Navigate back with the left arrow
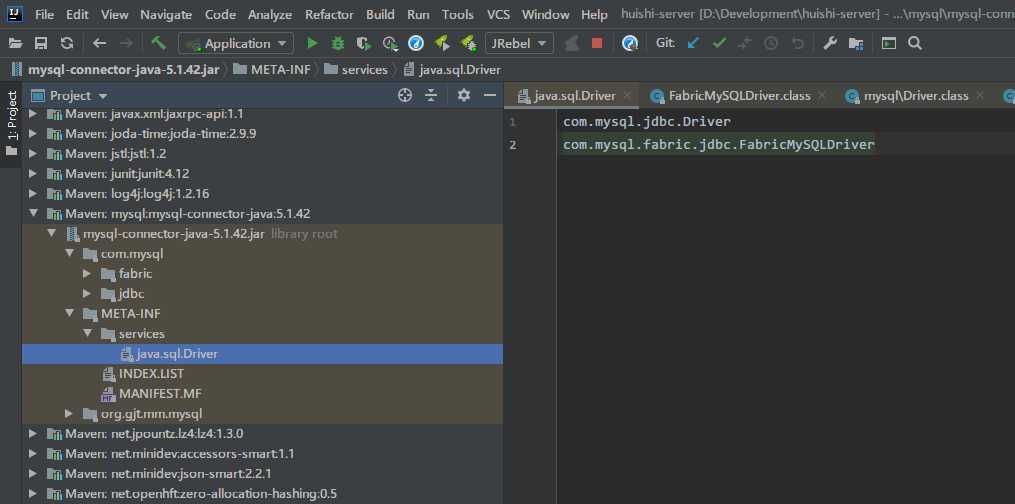This screenshot has width=1015, height=504. (x=99, y=43)
